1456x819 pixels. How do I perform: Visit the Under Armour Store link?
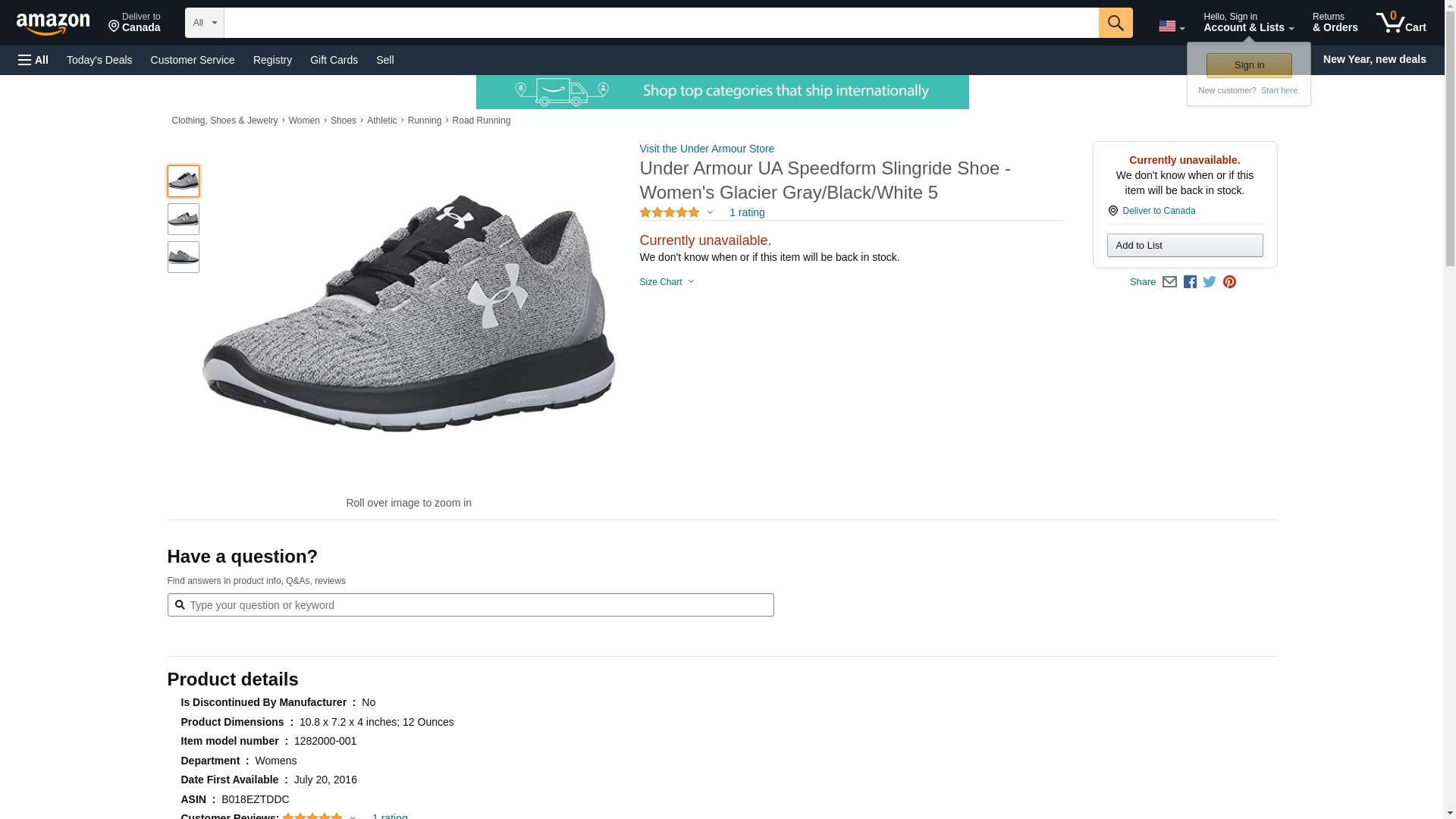tap(706, 149)
